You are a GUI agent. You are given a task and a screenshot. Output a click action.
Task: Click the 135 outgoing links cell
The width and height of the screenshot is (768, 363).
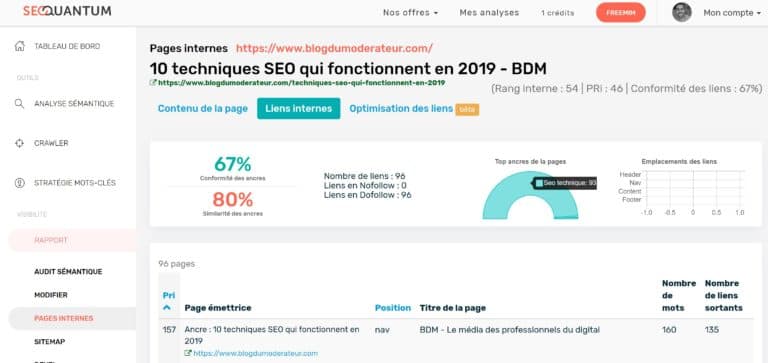coord(712,330)
